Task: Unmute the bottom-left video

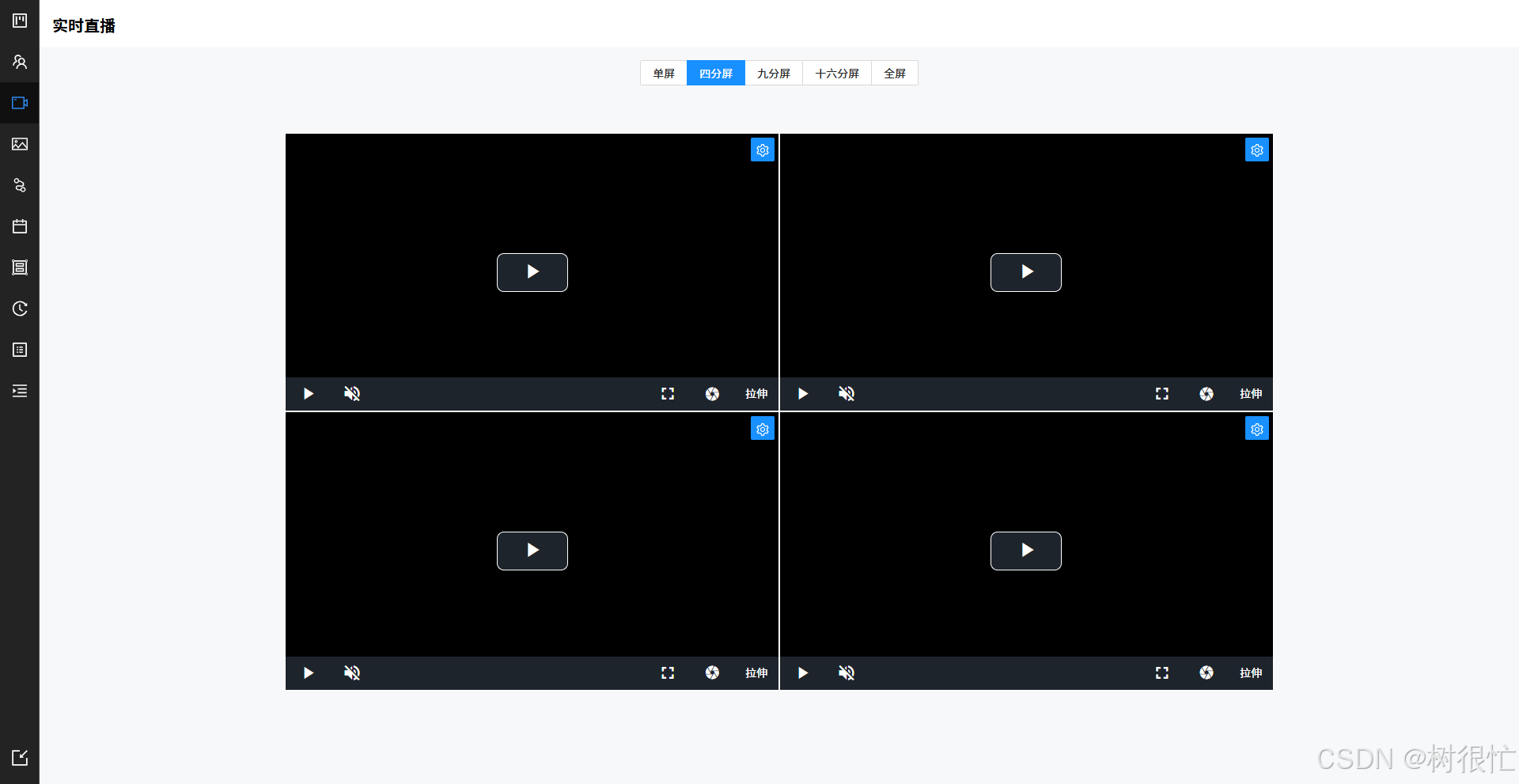Action: coord(352,672)
